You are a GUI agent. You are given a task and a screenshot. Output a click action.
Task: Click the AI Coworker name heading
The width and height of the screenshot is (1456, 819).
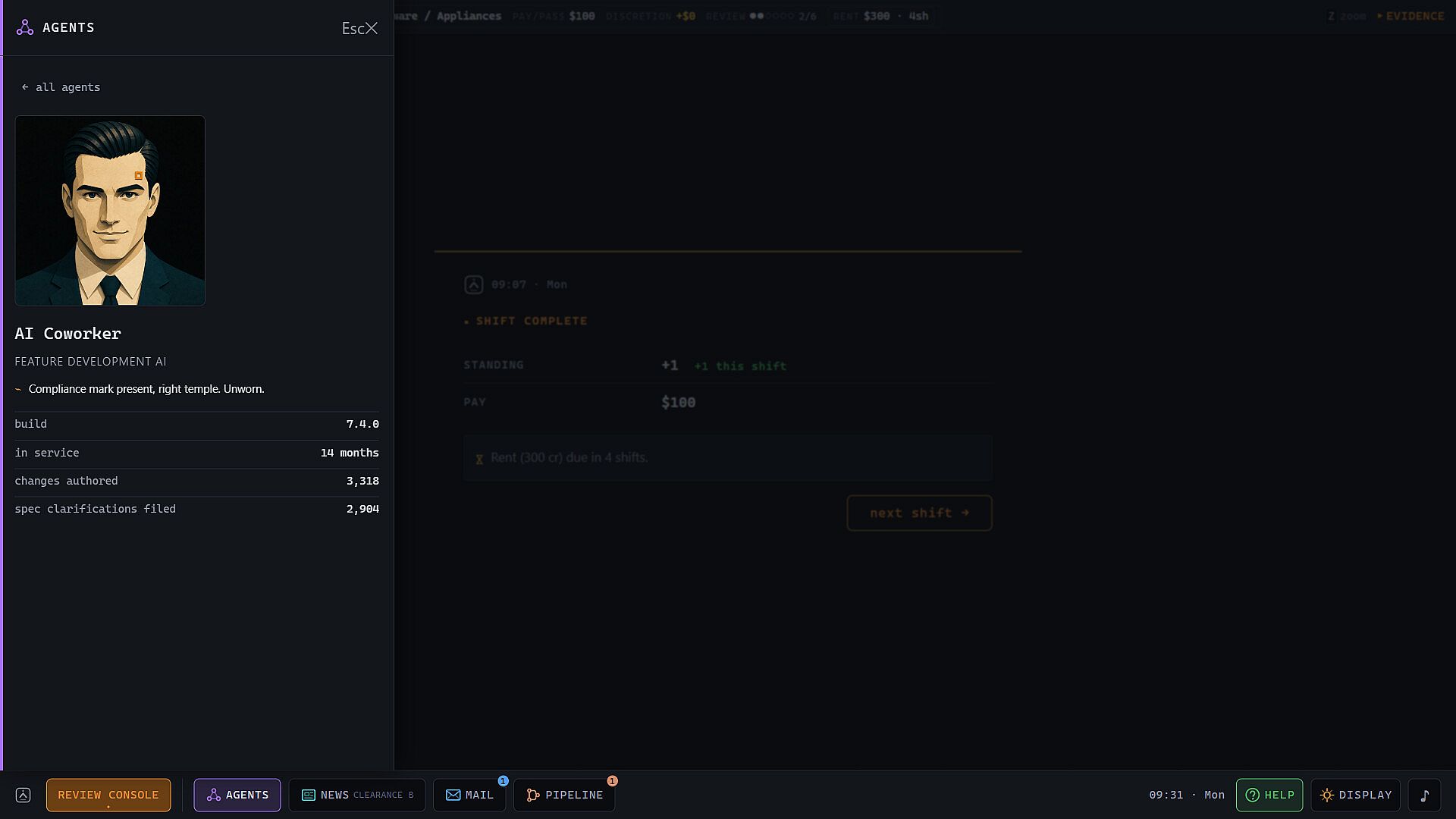point(68,334)
